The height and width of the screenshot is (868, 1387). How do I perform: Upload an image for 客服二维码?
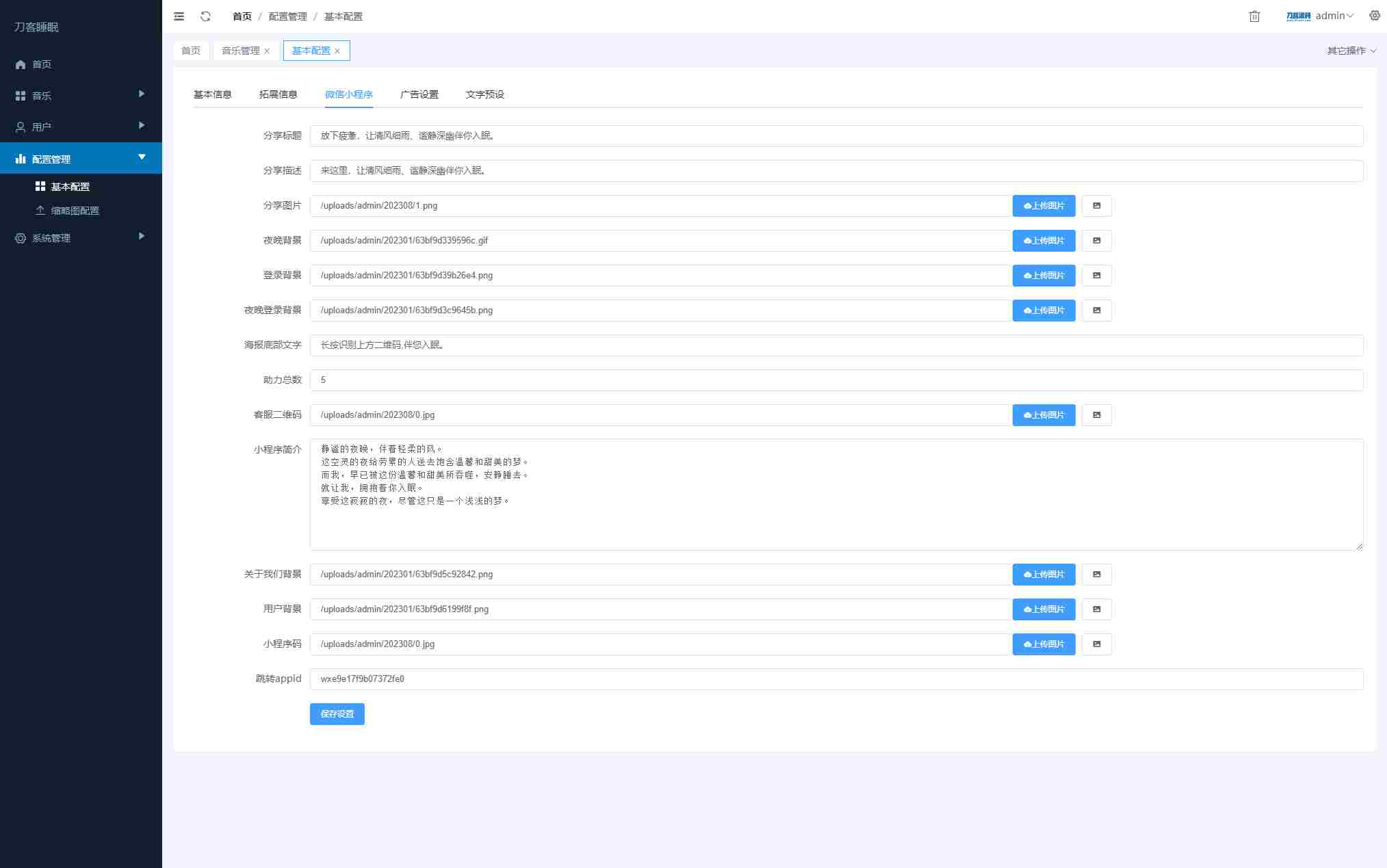pos(1044,415)
